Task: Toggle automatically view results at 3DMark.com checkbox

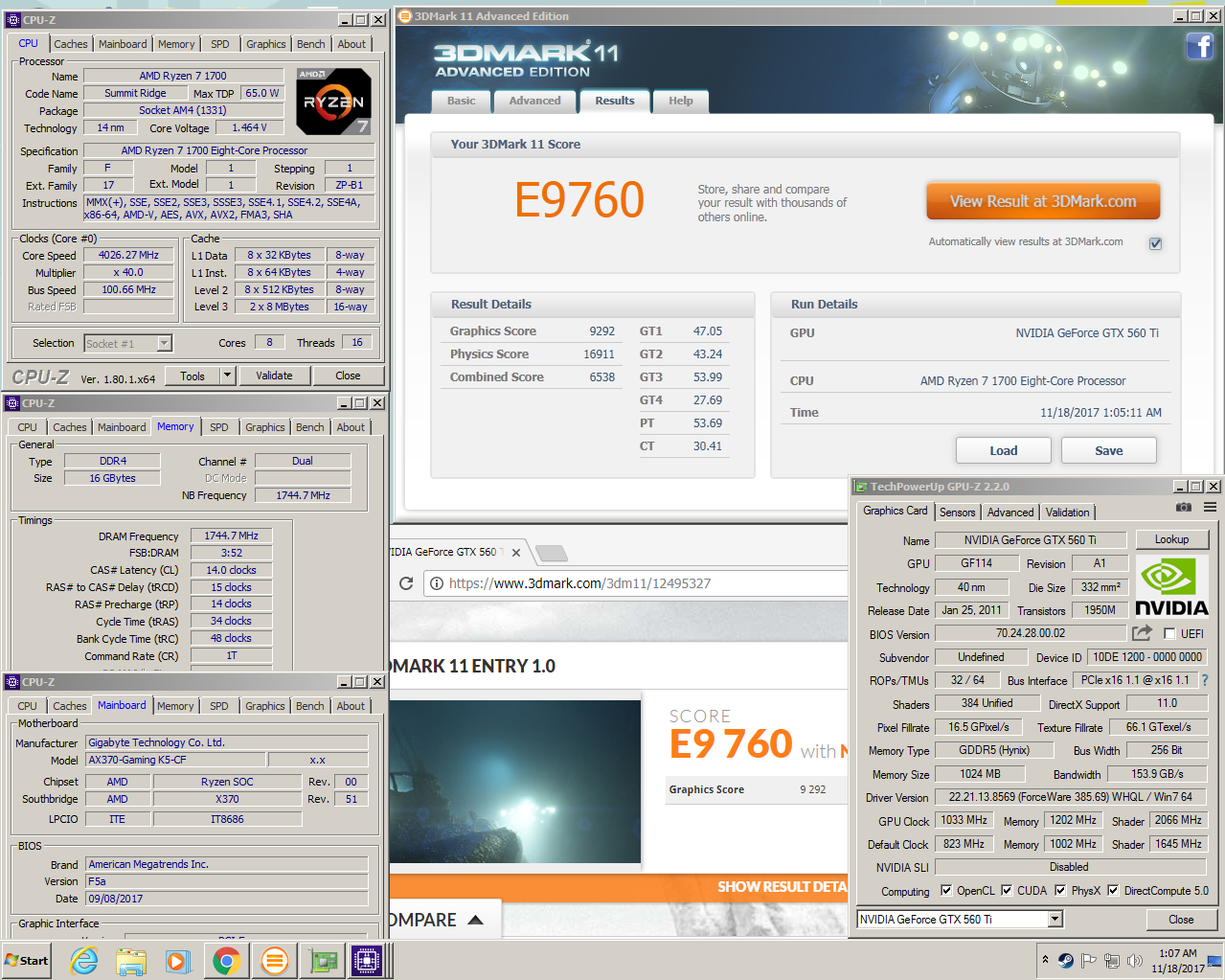Action: [x=1155, y=243]
